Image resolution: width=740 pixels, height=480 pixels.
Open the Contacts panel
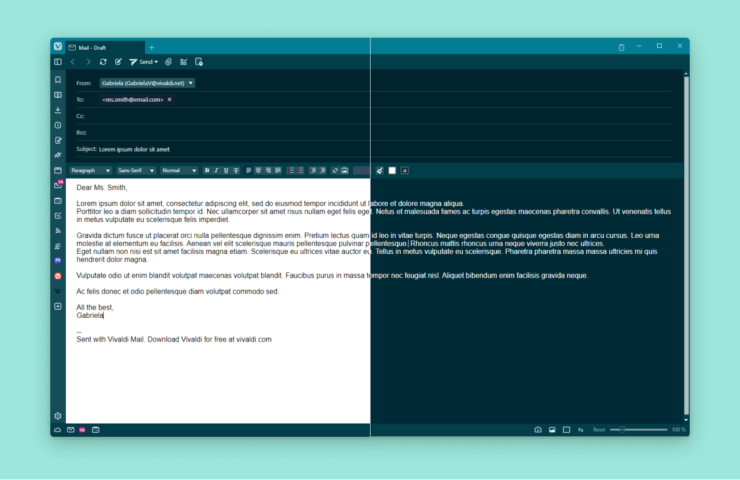(58, 246)
